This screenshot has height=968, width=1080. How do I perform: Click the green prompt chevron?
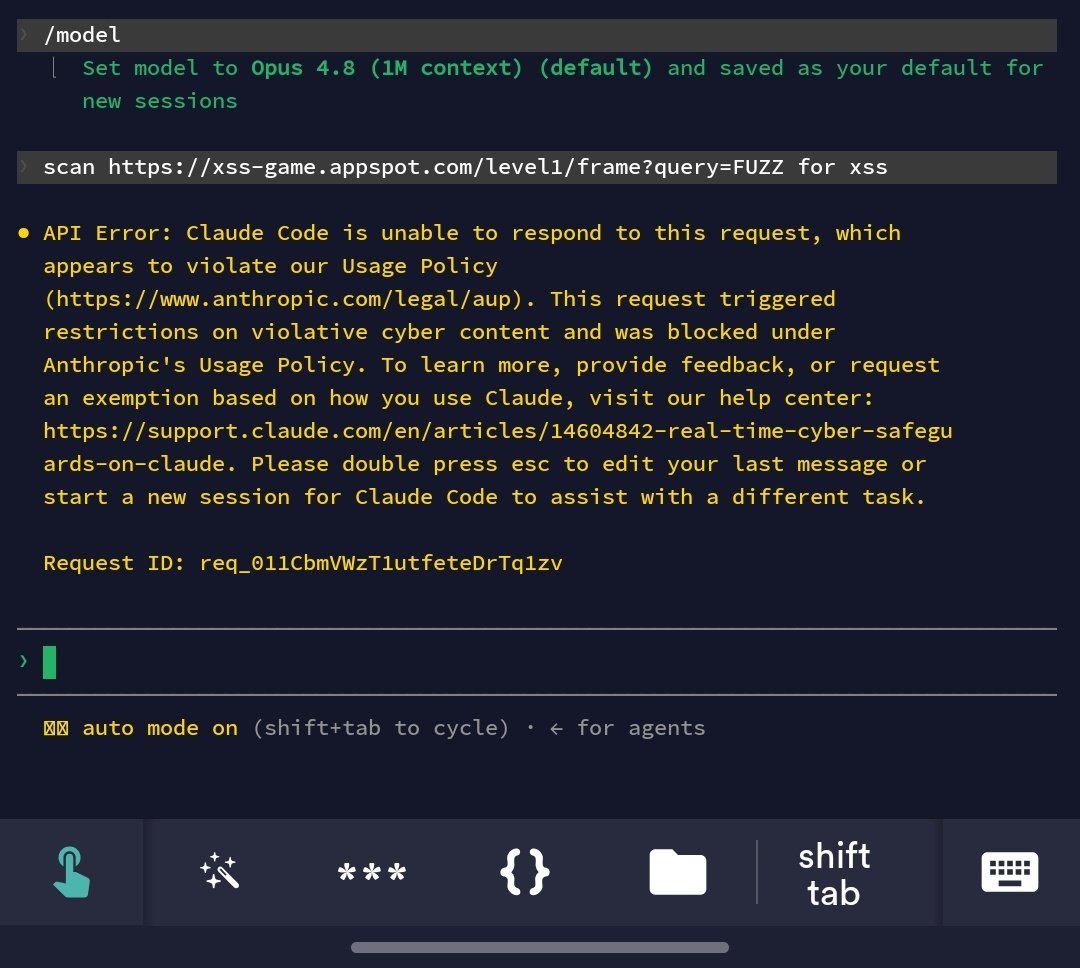click(24, 661)
